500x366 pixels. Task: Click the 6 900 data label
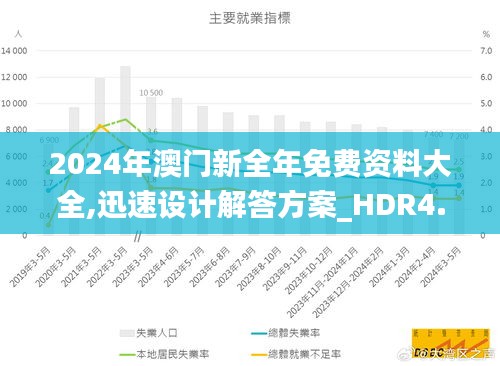[49, 140]
